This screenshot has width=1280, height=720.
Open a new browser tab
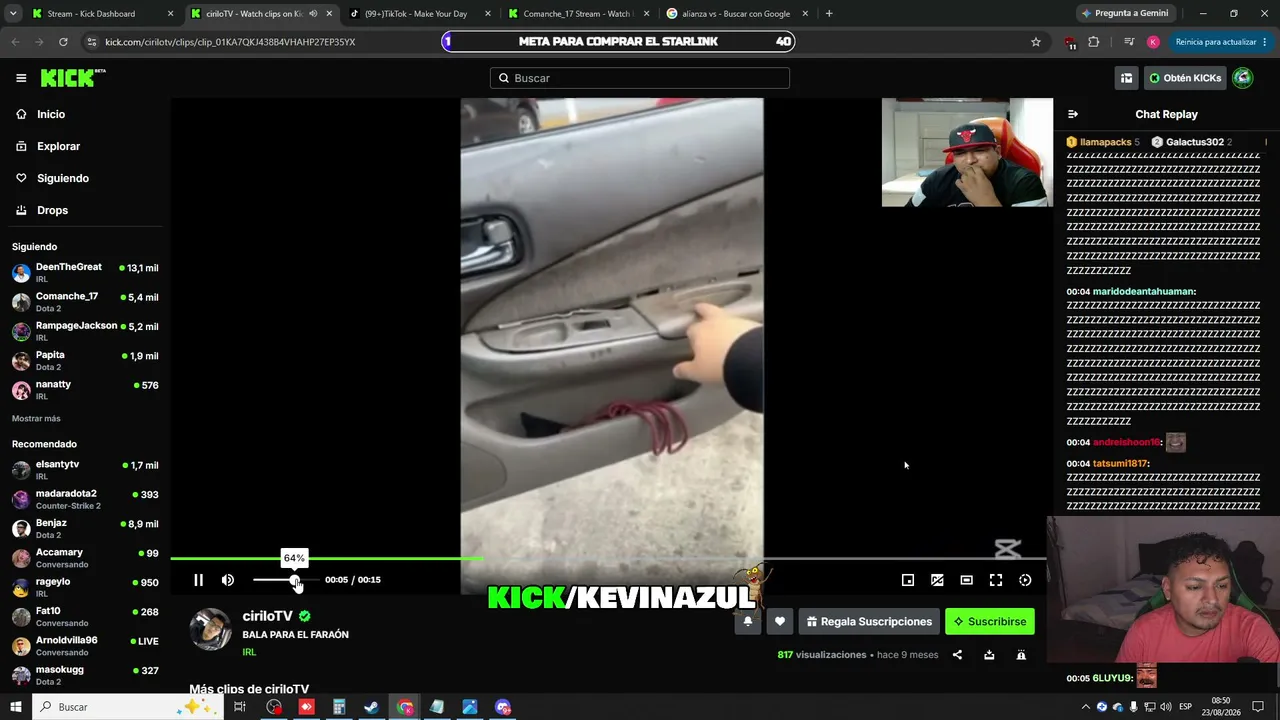[x=829, y=14]
